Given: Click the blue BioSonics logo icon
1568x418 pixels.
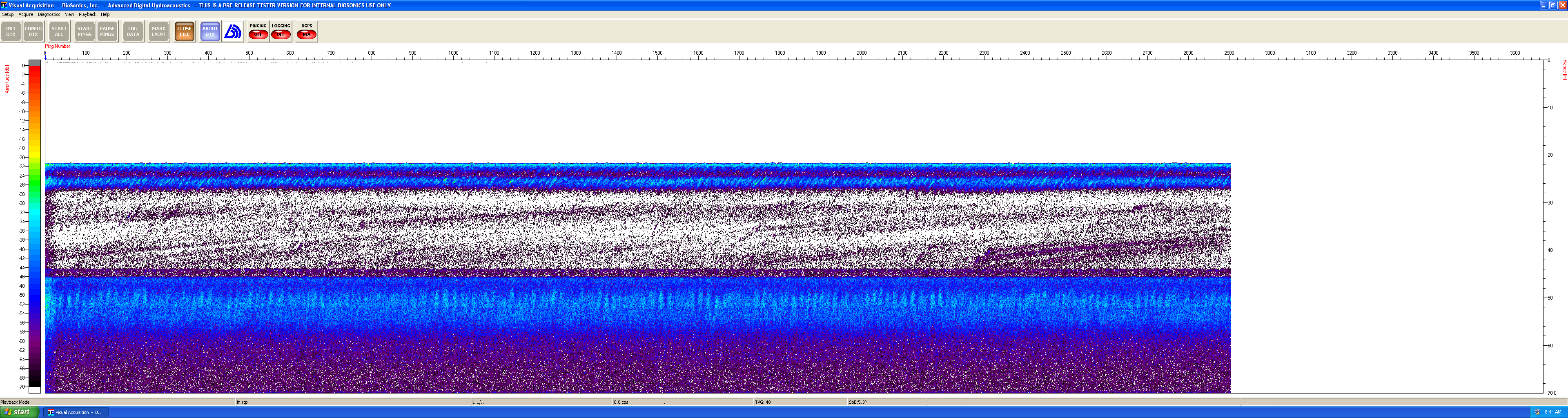Looking at the screenshot, I should coord(233,32).
